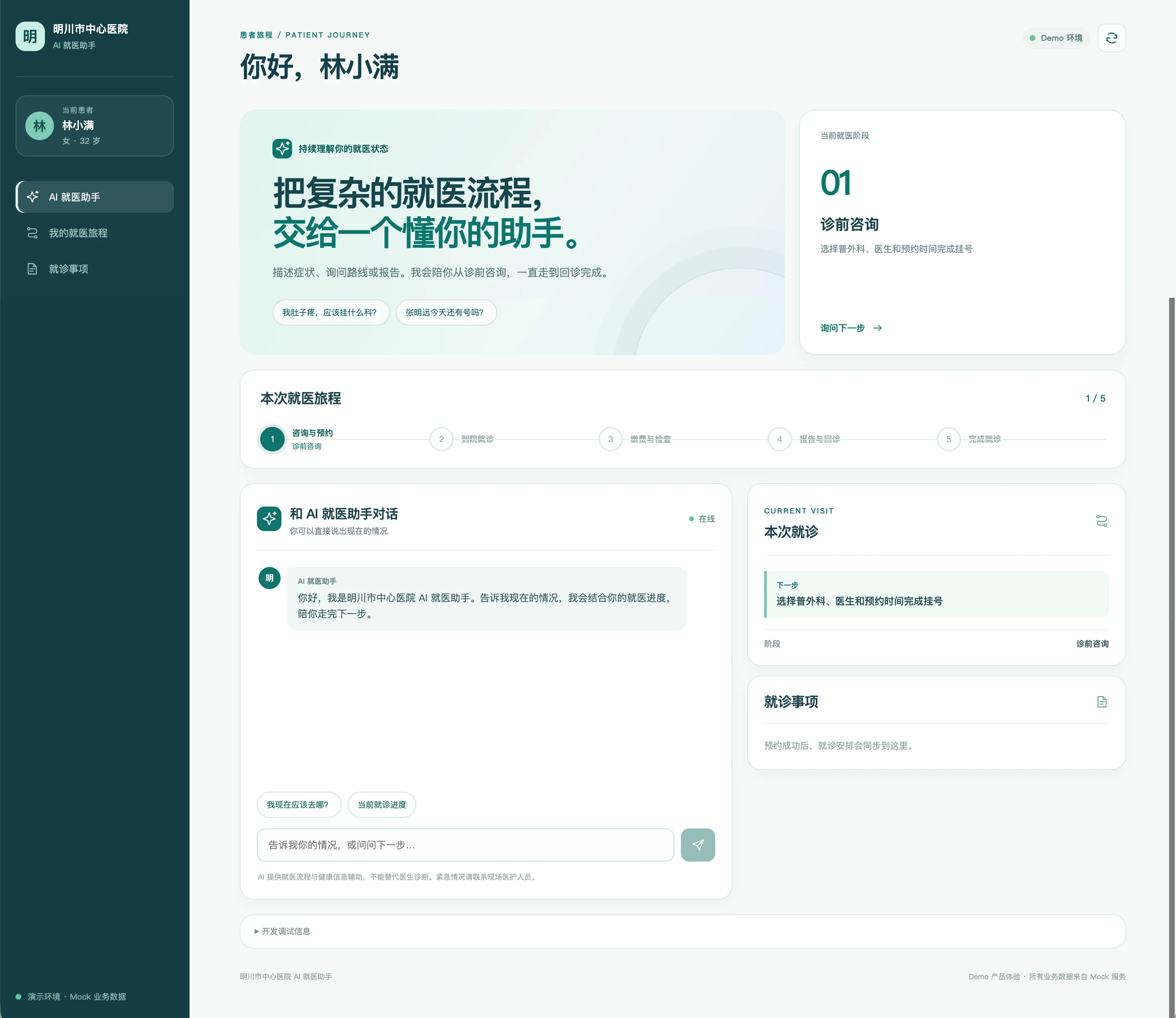Click the Demo 环境 status badge
Screen dimensions: 1176x1018
(1056, 38)
